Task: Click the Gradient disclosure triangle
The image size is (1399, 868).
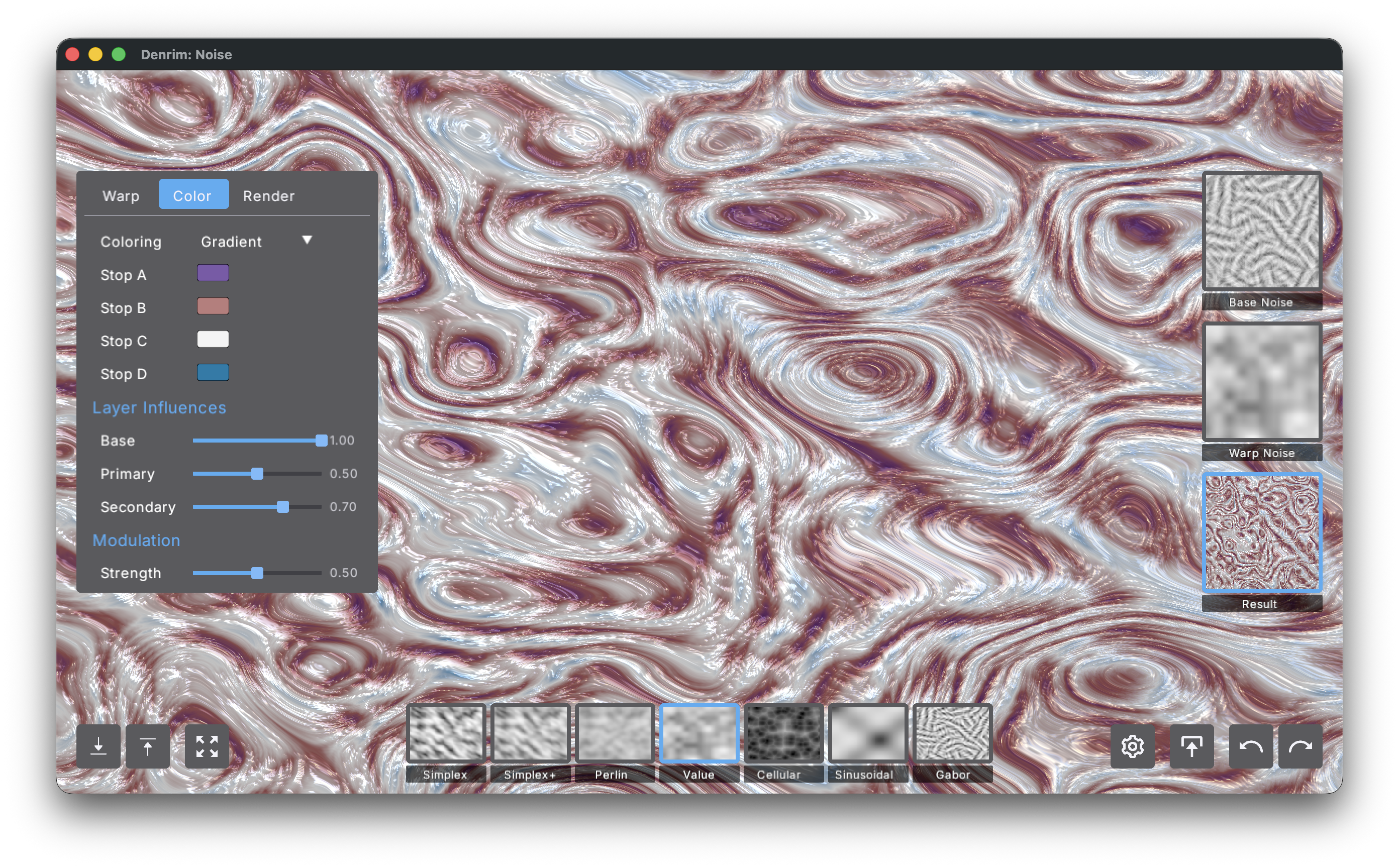Action: point(307,241)
